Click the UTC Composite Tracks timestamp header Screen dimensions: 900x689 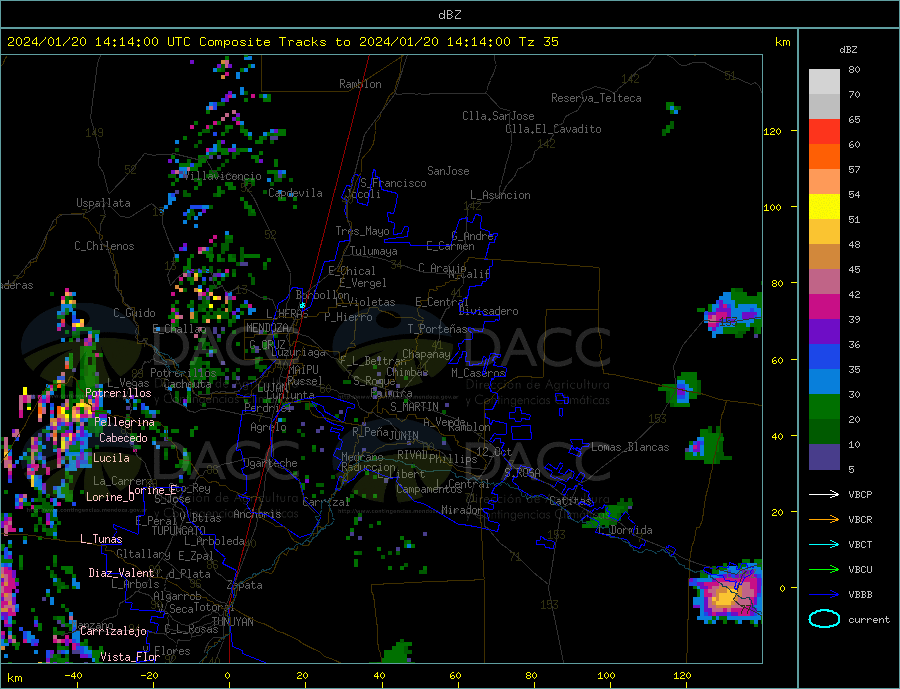[x=282, y=42]
